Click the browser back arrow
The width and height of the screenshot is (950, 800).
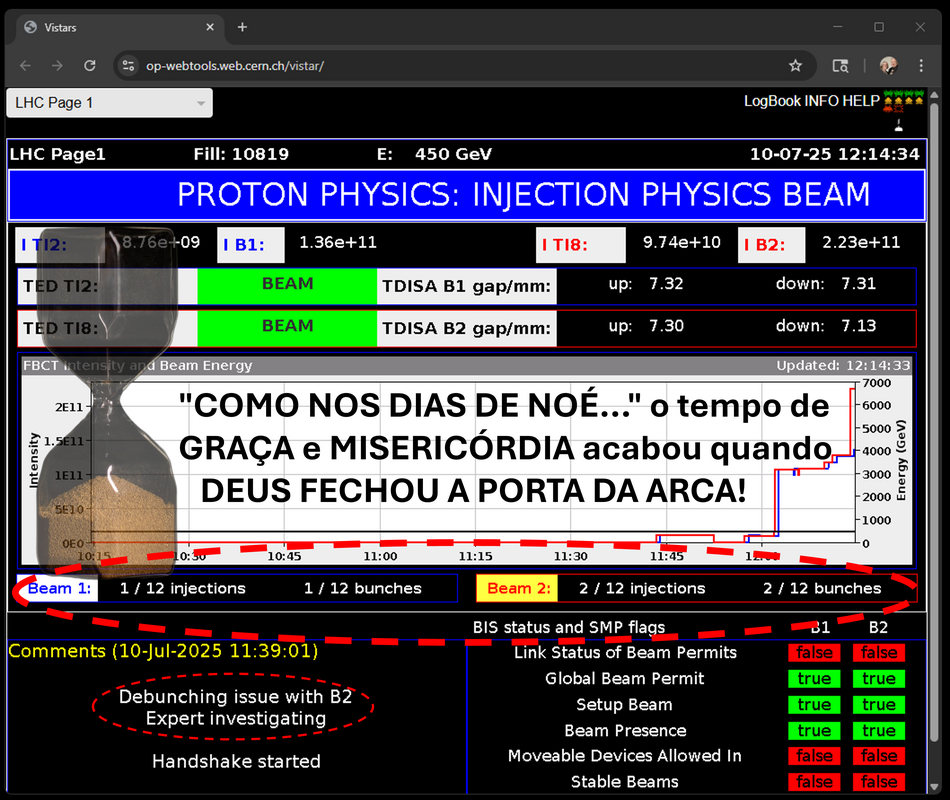[26, 66]
